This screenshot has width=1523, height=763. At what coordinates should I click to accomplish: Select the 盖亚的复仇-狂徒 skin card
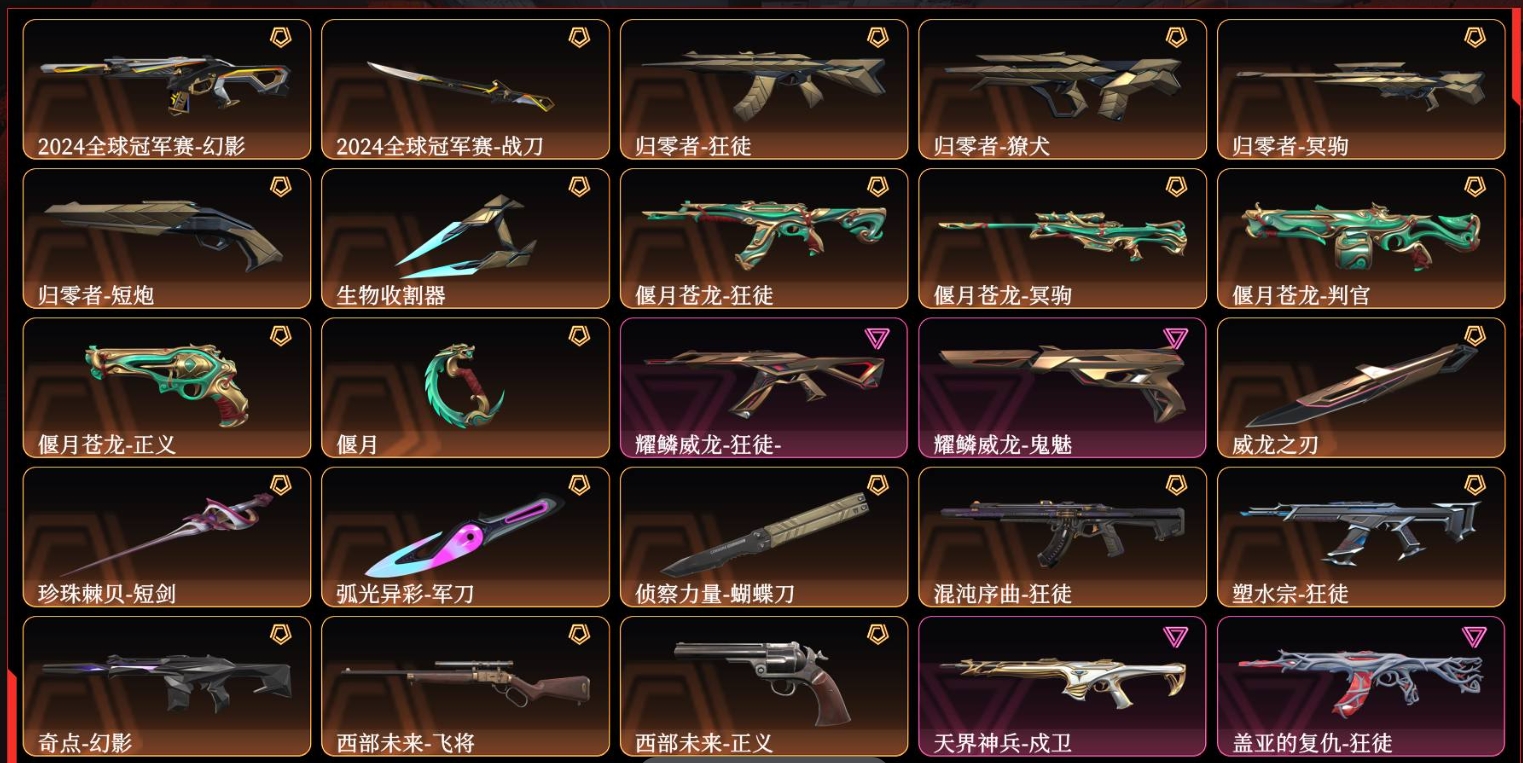point(1361,686)
